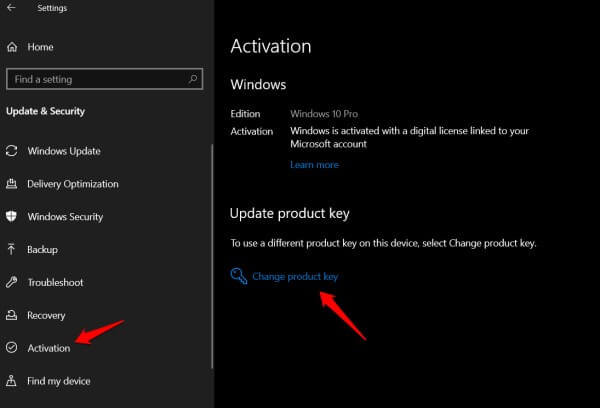Click the Activation checkmark circle icon
600x408 pixels.
point(11,348)
